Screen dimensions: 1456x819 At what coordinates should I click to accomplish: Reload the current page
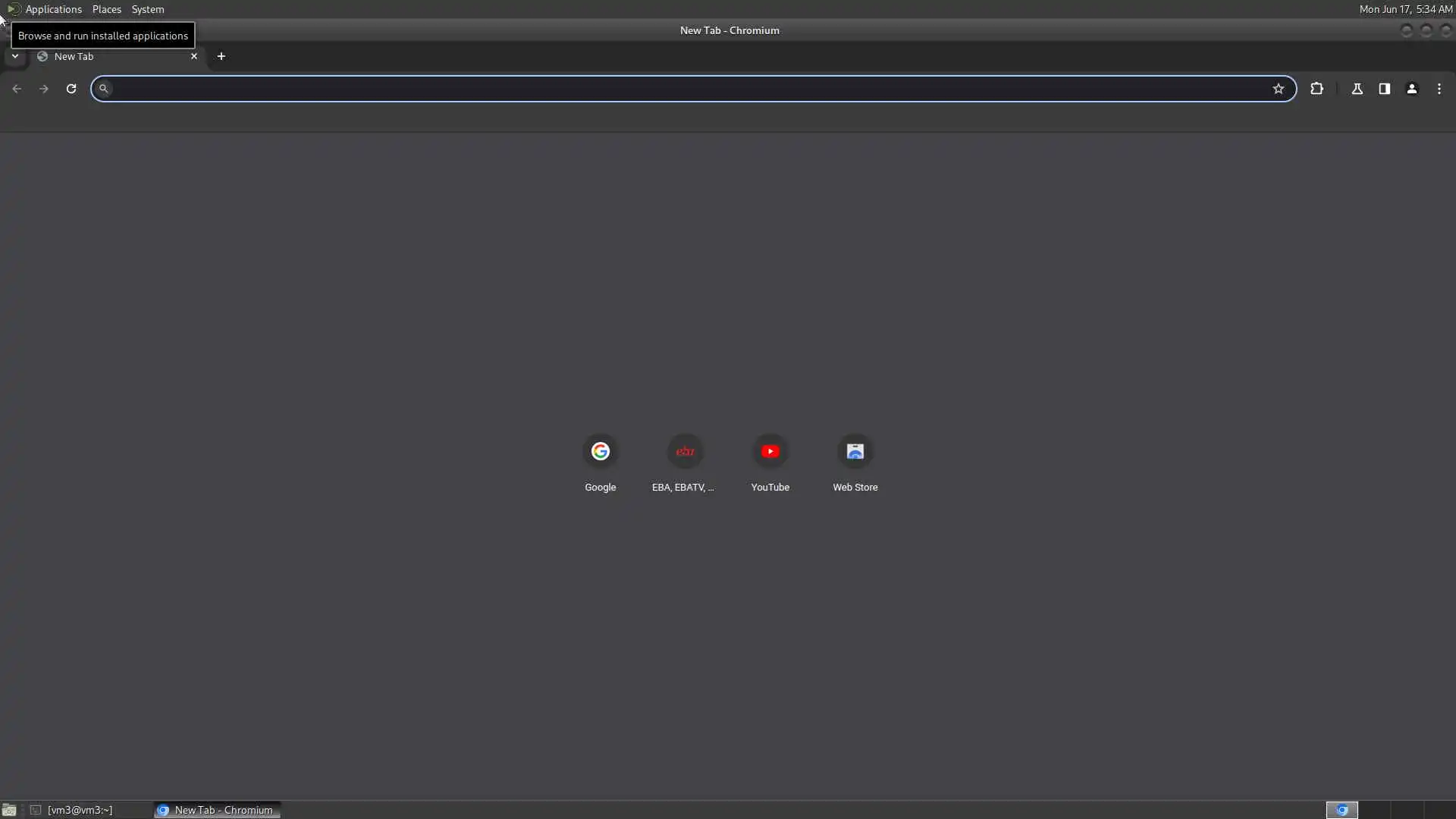71,89
